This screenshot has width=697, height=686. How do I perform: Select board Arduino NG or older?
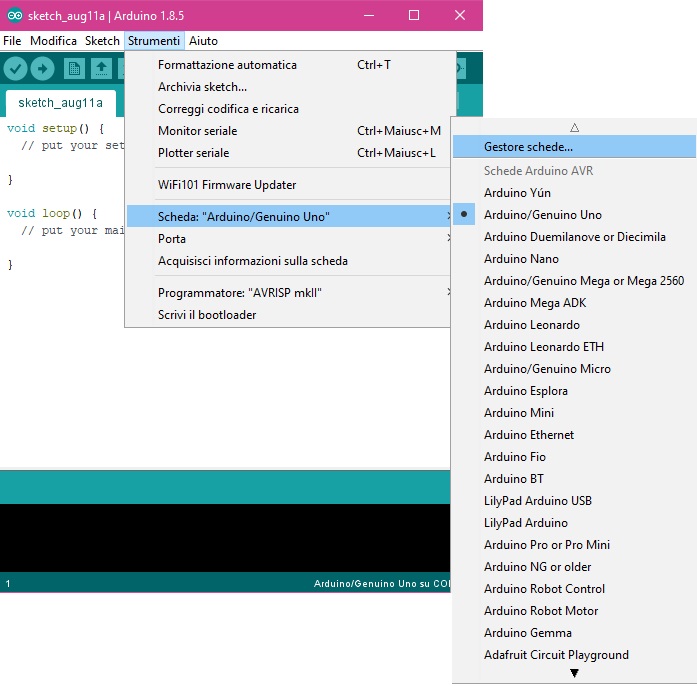click(x=574, y=567)
